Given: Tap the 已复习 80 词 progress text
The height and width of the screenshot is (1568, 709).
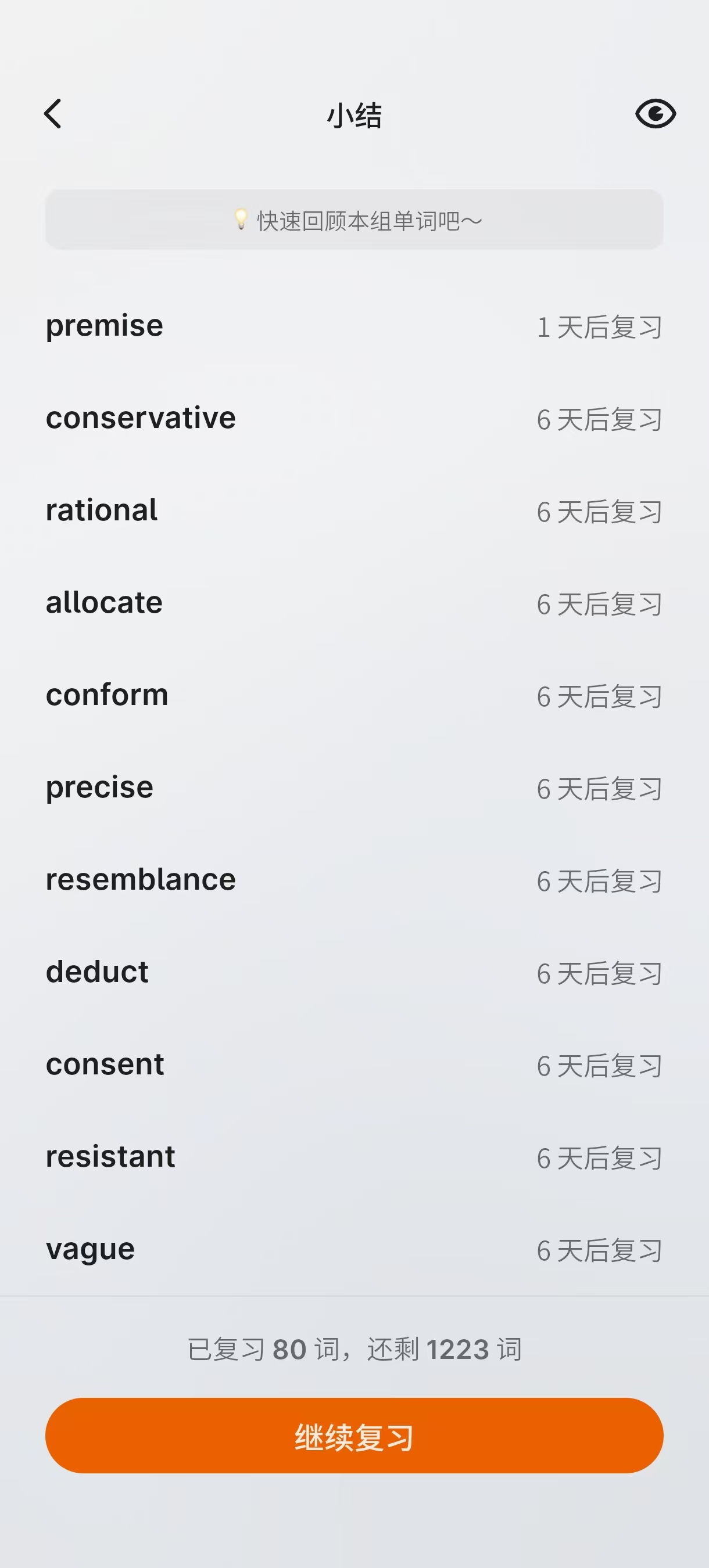Looking at the screenshot, I should coord(354,1350).
